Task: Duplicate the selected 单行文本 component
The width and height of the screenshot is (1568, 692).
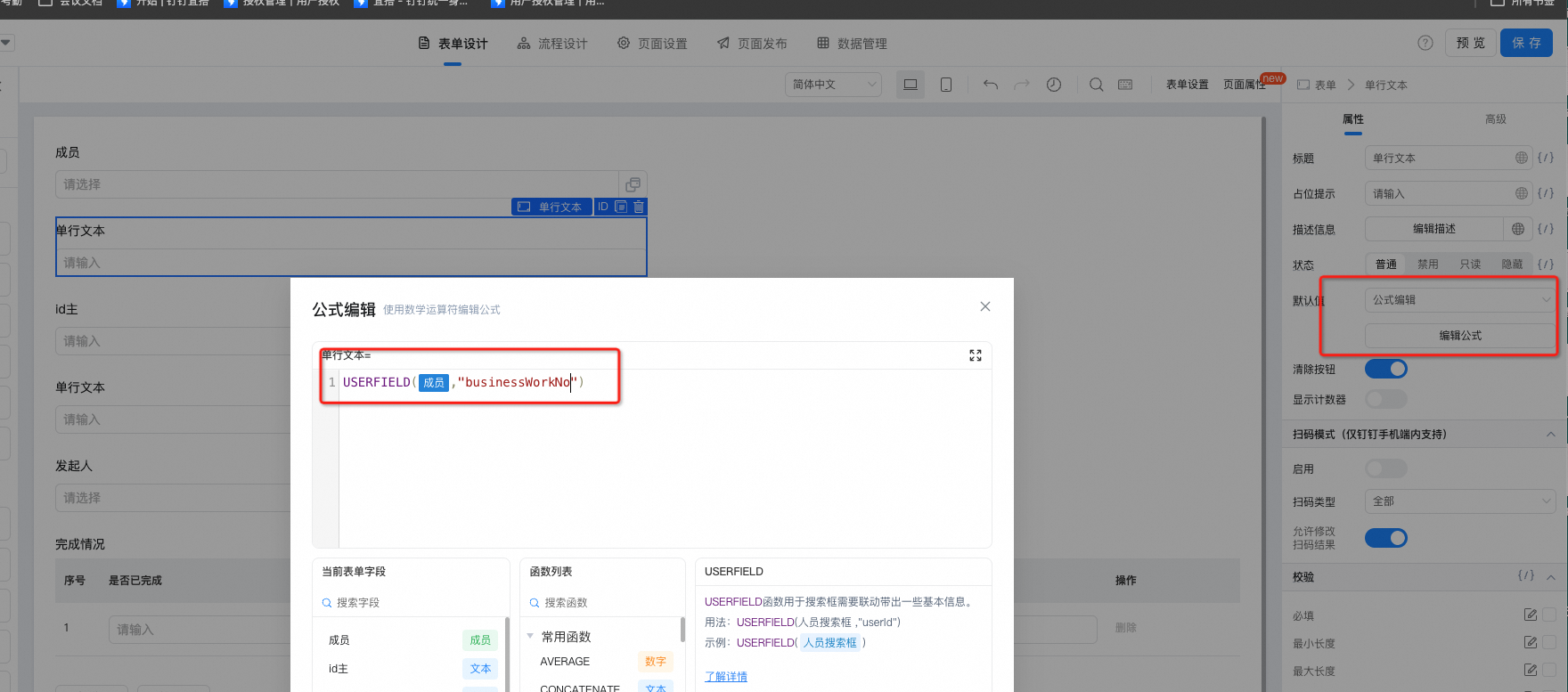Action: click(x=621, y=207)
